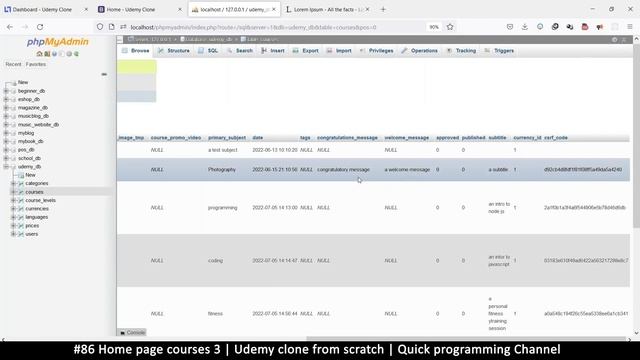Click the table icon beside categories

click(21, 184)
